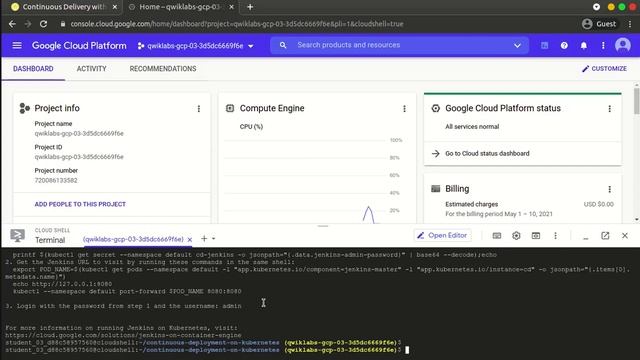Viewport: 640px width, 360px height.
Task: Open the main navigation hamburger menu
Action: point(17,45)
